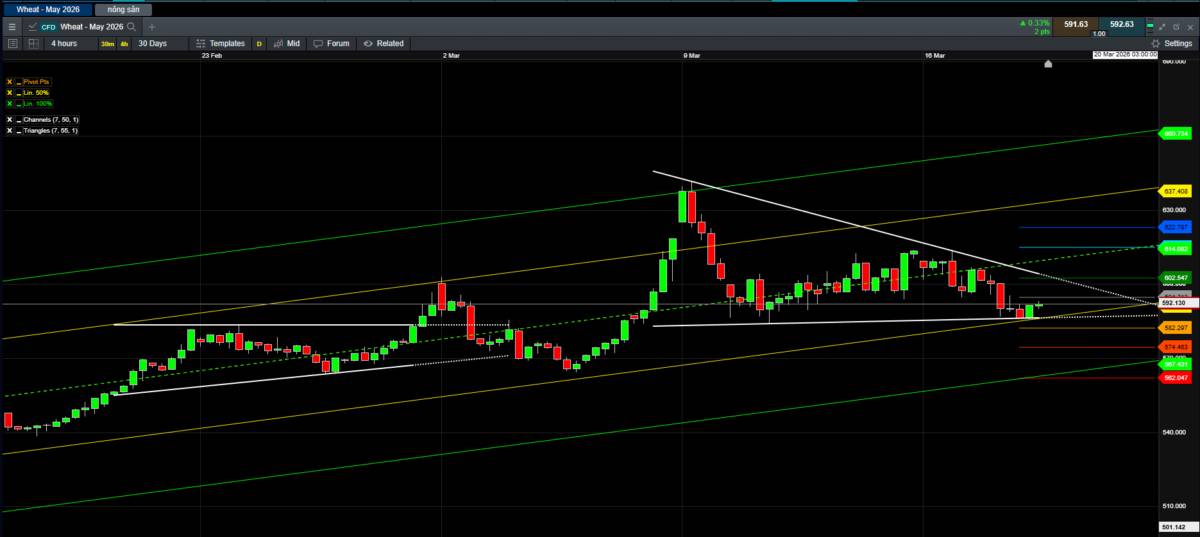Toggle visibility of Pivot Pts overlay
Screen dimensions: 1200x537
click(x=19, y=82)
